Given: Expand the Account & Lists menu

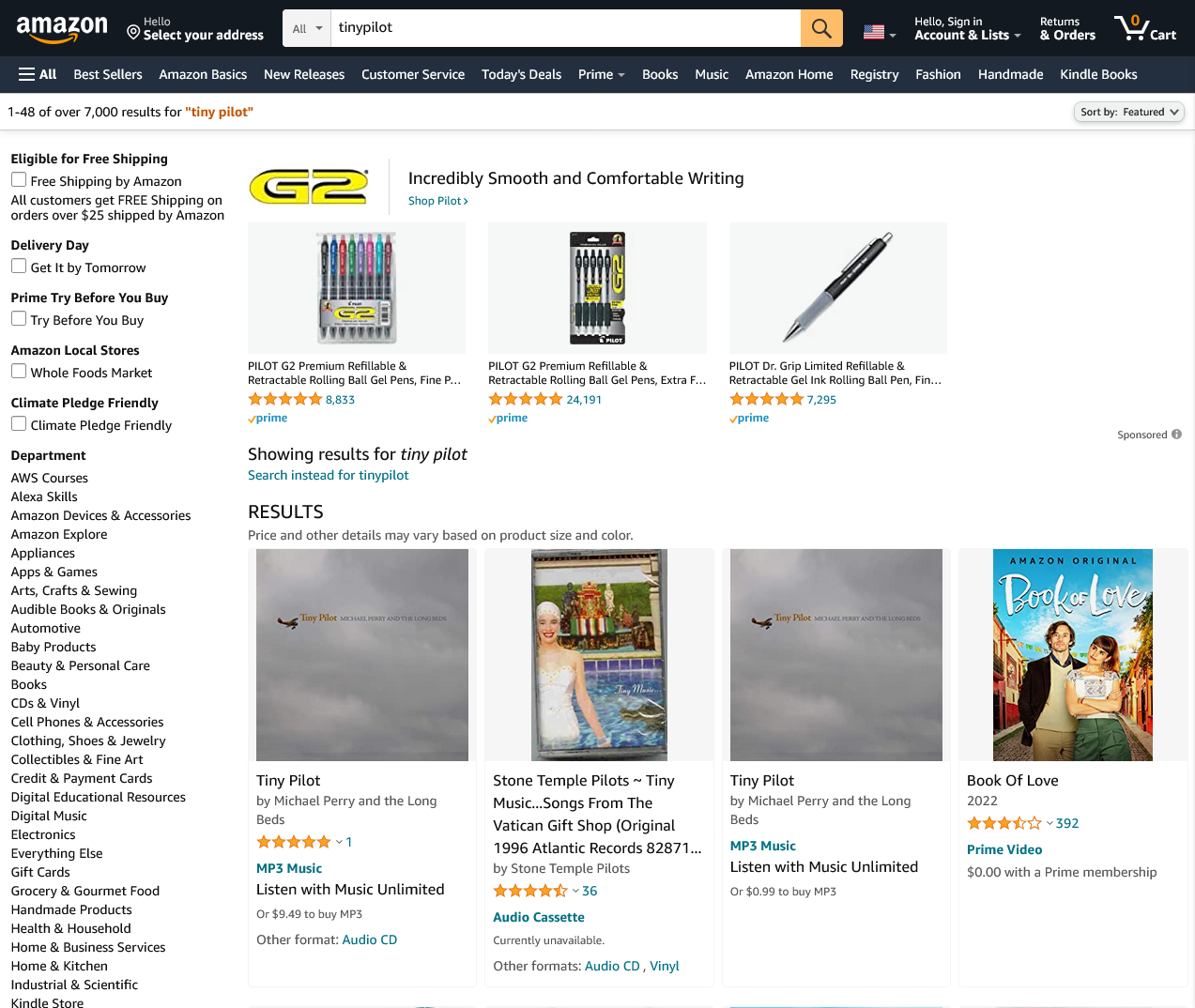Looking at the screenshot, I should (967, 29).
